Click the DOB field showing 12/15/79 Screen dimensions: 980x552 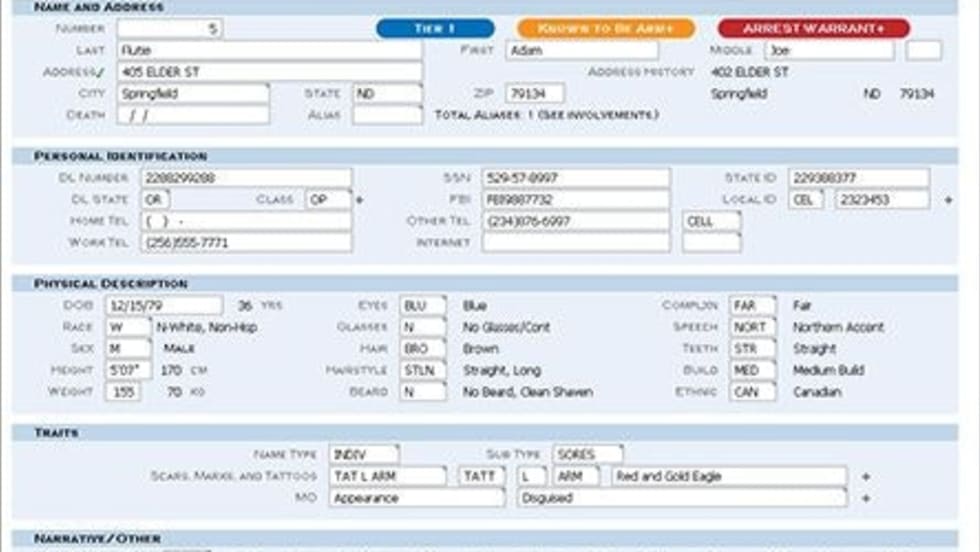pyautogui.click(x=165, y=306)
